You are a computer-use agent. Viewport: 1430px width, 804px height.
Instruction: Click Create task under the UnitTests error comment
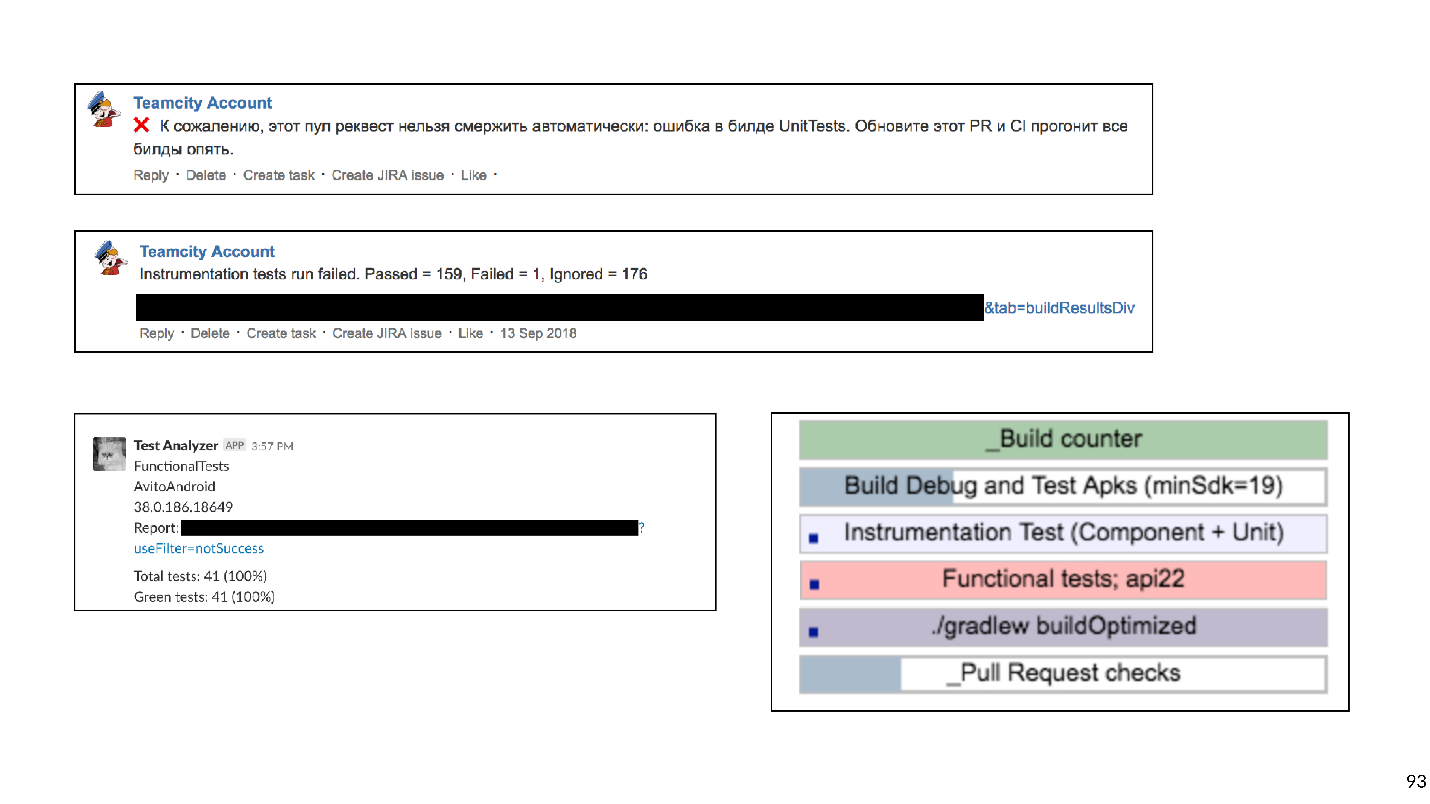[279, 175]
